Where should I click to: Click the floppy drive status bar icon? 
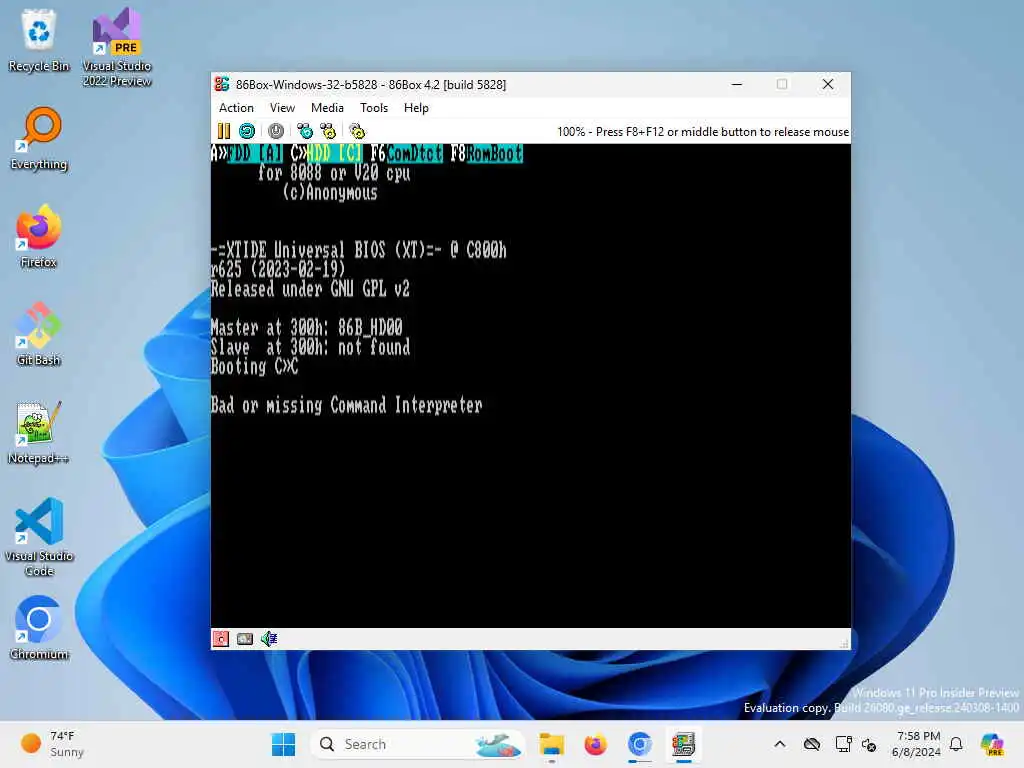coord(221,639)
